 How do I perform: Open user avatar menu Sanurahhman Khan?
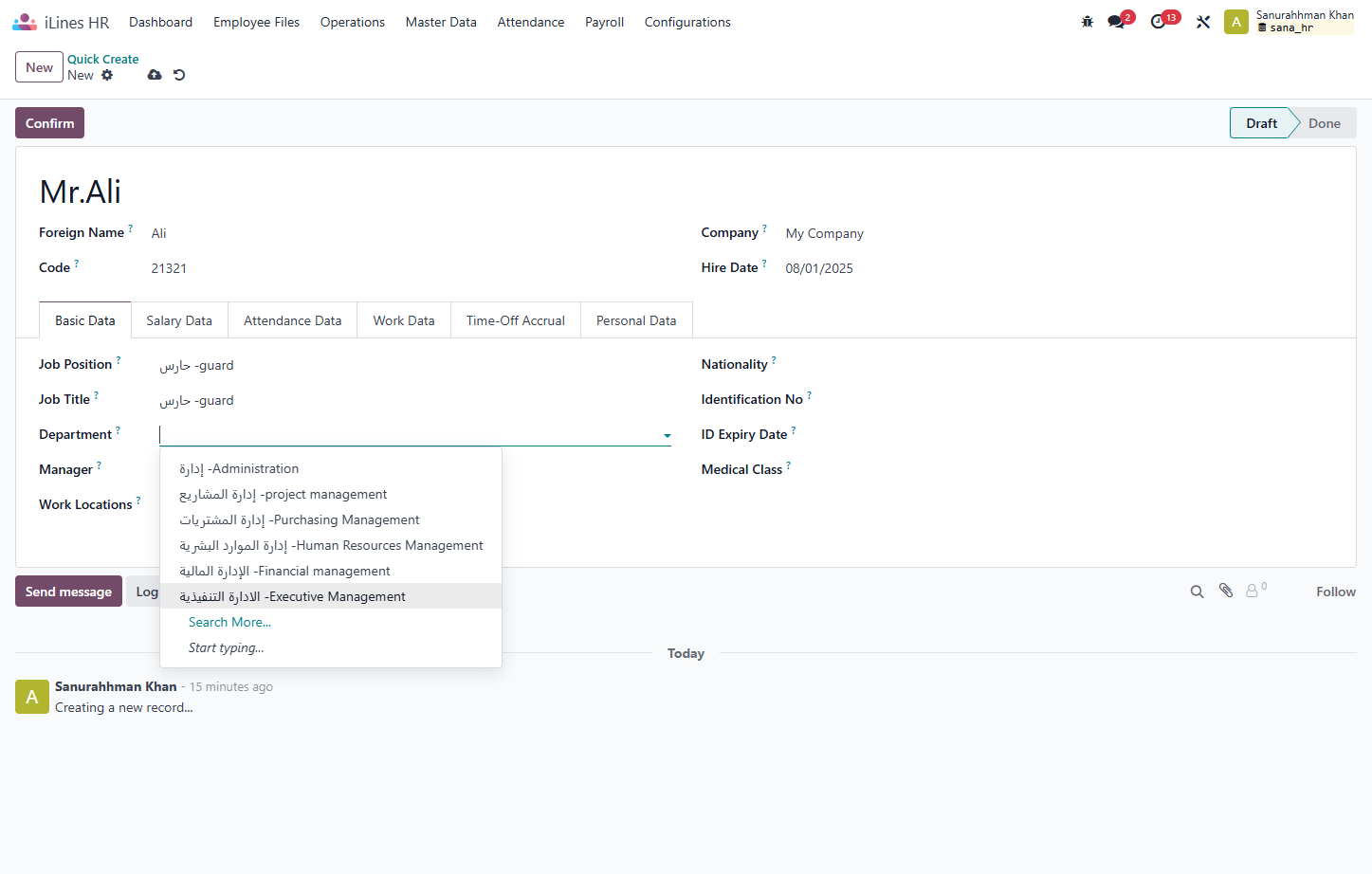coord(1289,22)
